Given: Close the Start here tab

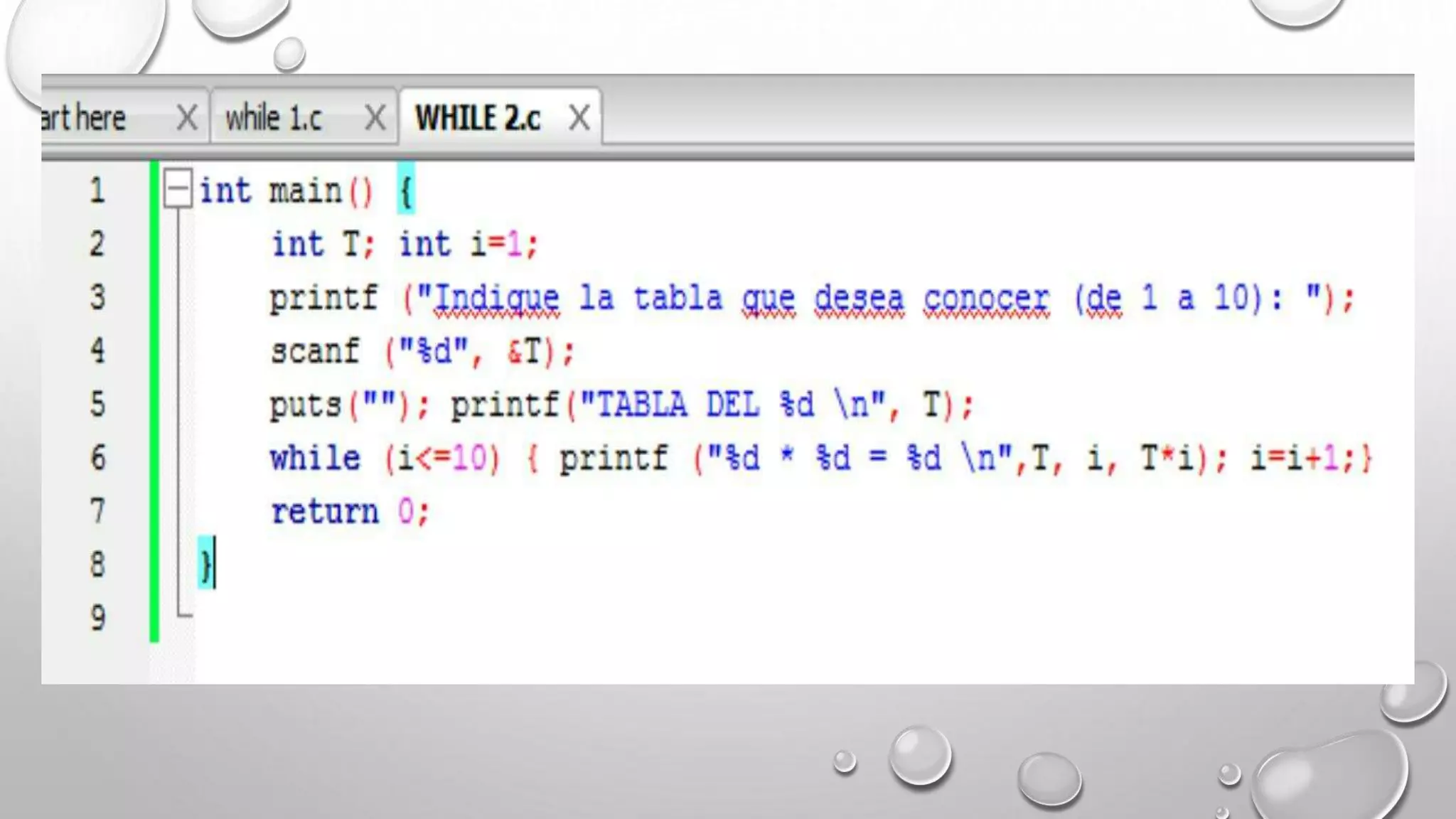Looking at the screenshot, I should pyautogui.click(x=187, y=117).
